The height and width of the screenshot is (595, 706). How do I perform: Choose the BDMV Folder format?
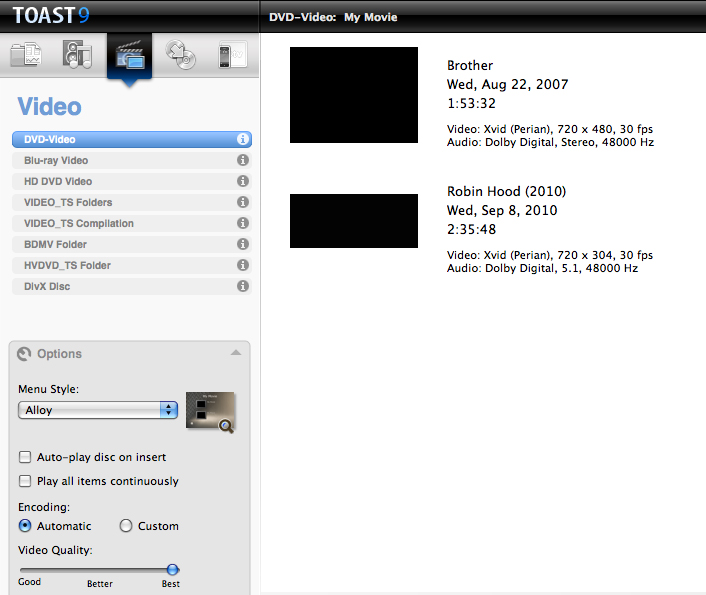[x=131, y=244]
